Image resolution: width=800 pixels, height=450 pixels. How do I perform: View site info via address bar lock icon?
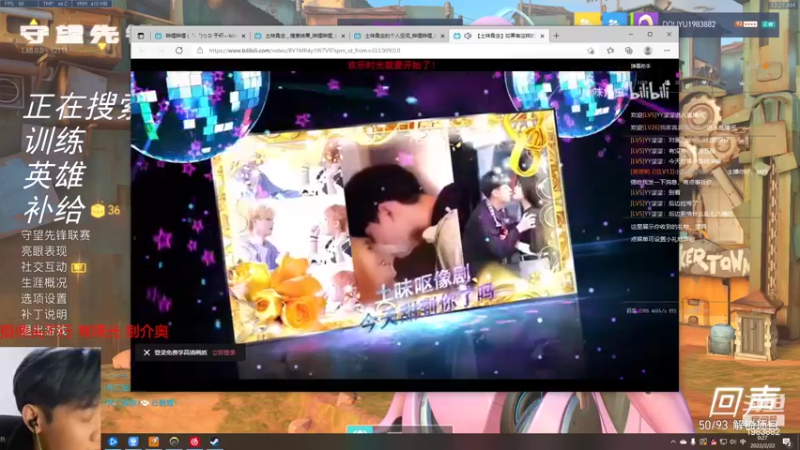[x=200, y=51]
